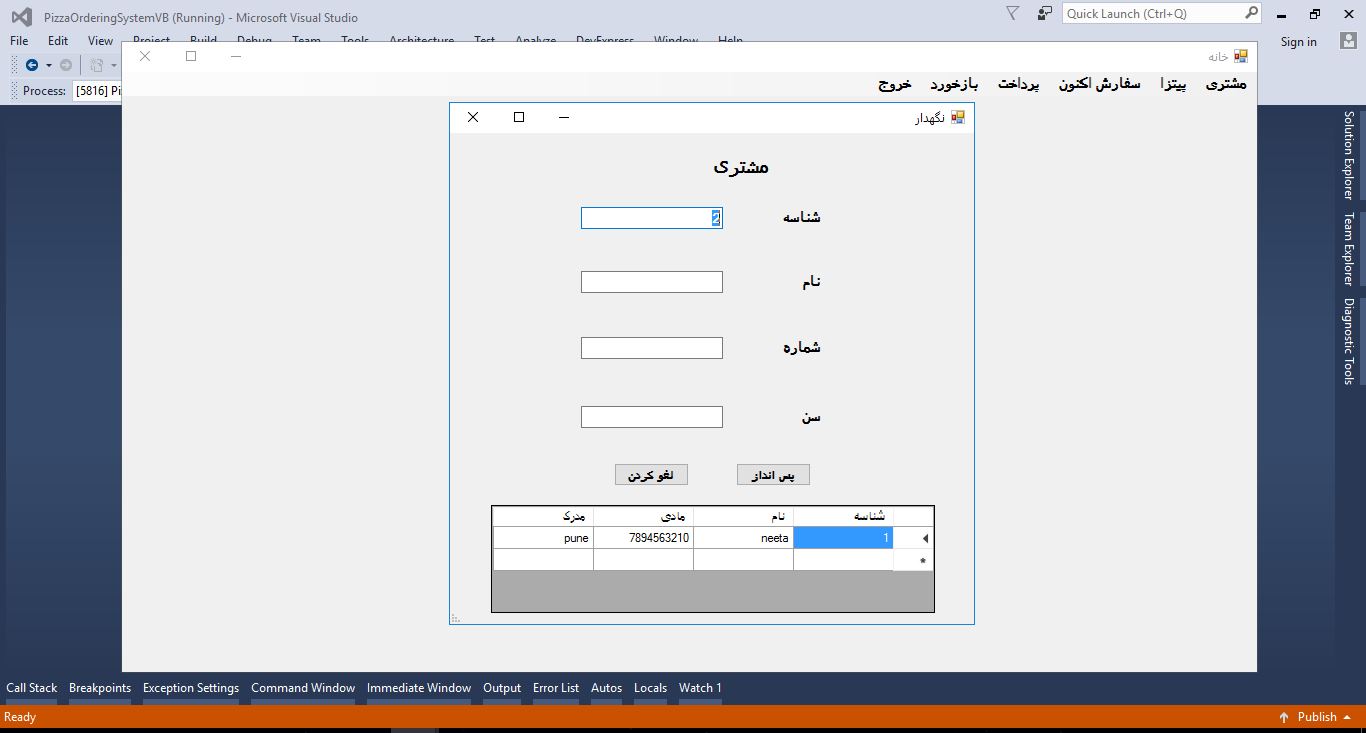Click the شناسه text field
Image resolution: width=1366 pixels, height=733 pixels.
point(652,218)
